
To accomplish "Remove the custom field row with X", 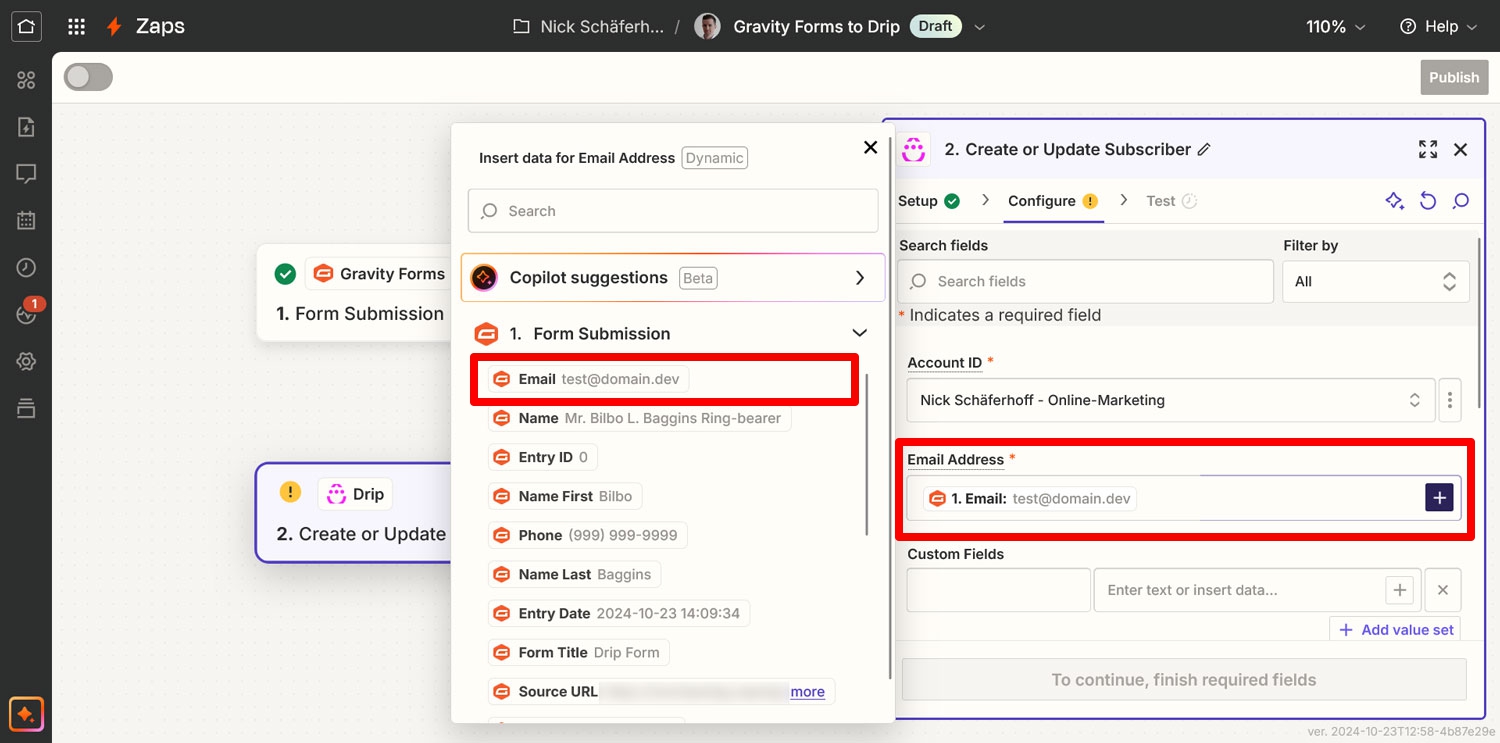I will click(1443, 590).
